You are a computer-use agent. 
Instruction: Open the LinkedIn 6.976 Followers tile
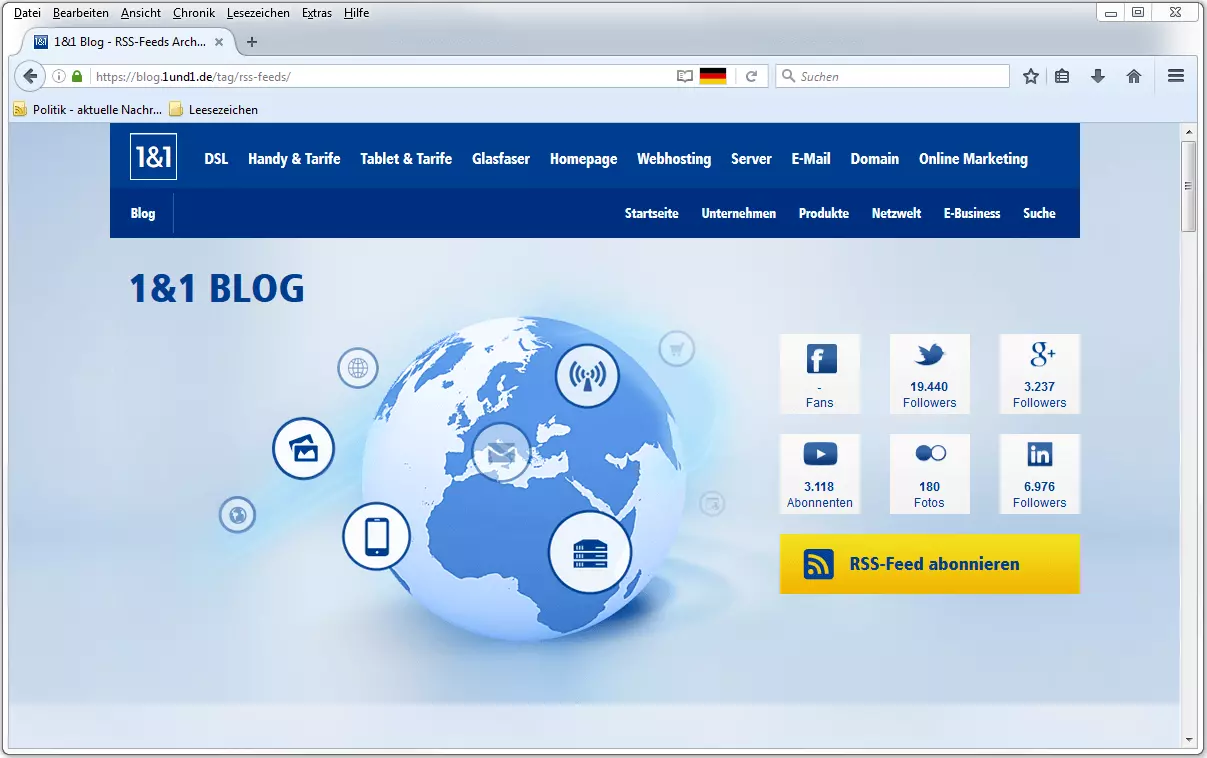click(1040, 474)
